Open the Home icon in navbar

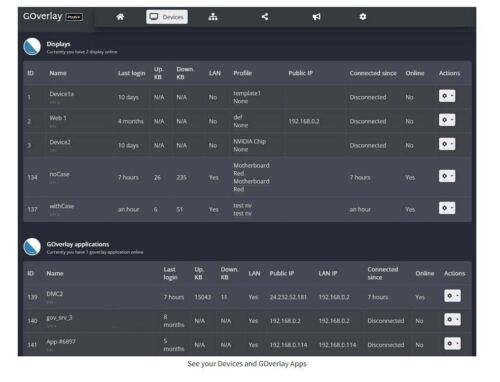(120, 17)
